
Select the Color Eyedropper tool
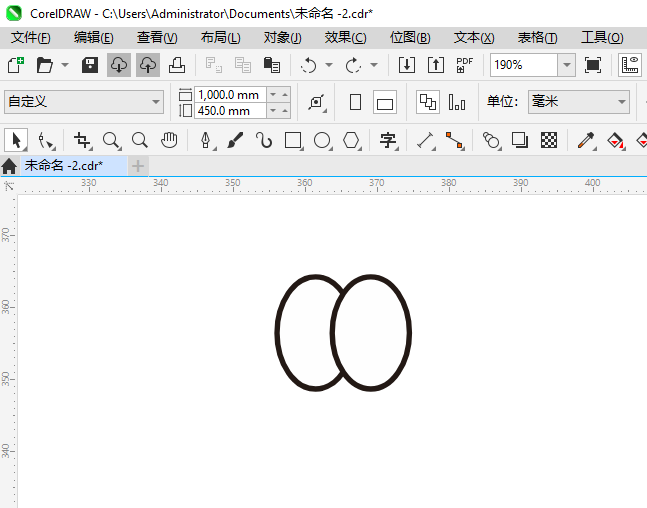click(x=586, y=140)
